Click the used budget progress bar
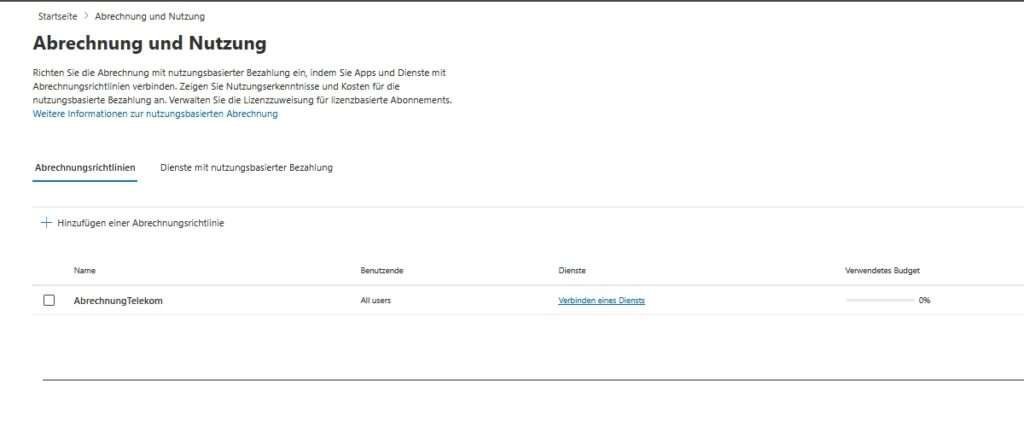 [x=878, y=300]
